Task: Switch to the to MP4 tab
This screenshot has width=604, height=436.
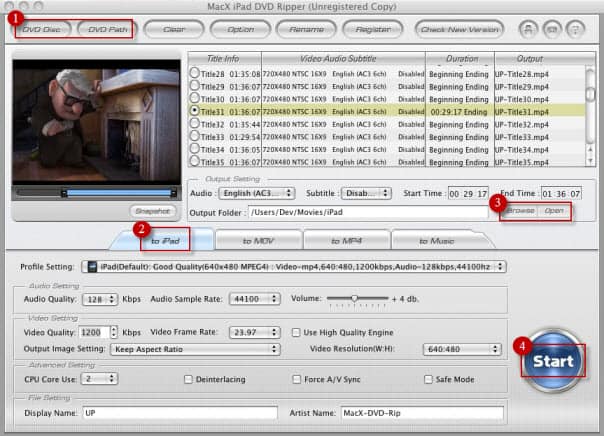Action: coord(346,241)
